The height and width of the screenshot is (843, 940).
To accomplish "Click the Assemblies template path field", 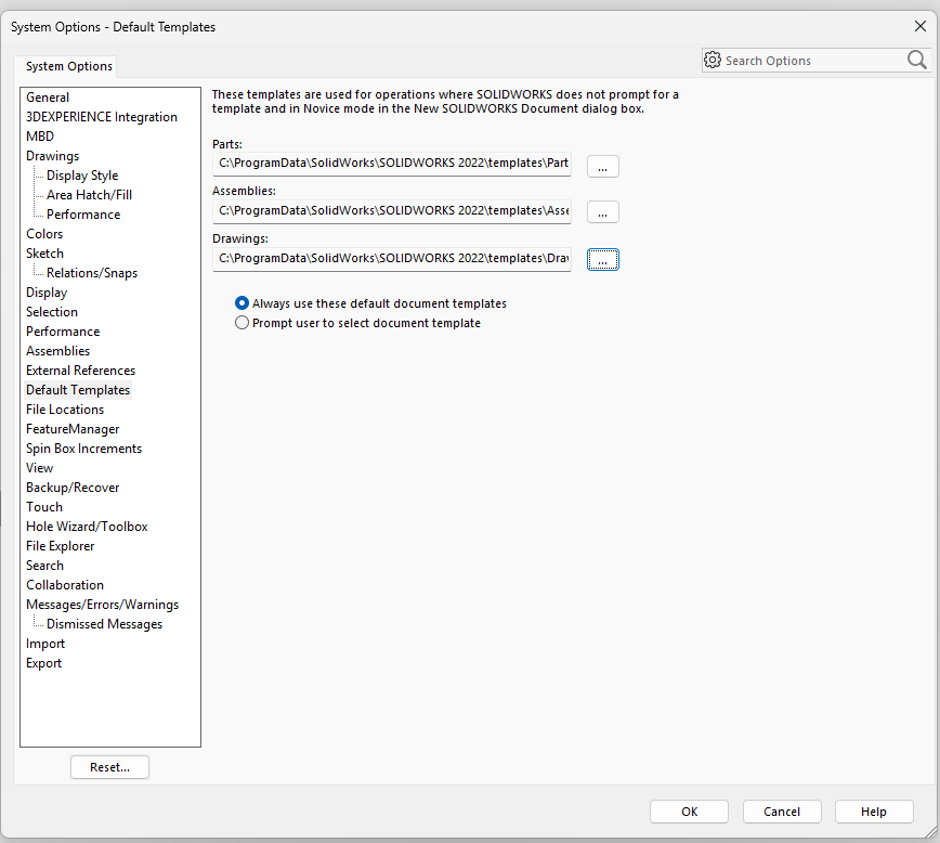I will click(x=391, y=211).
